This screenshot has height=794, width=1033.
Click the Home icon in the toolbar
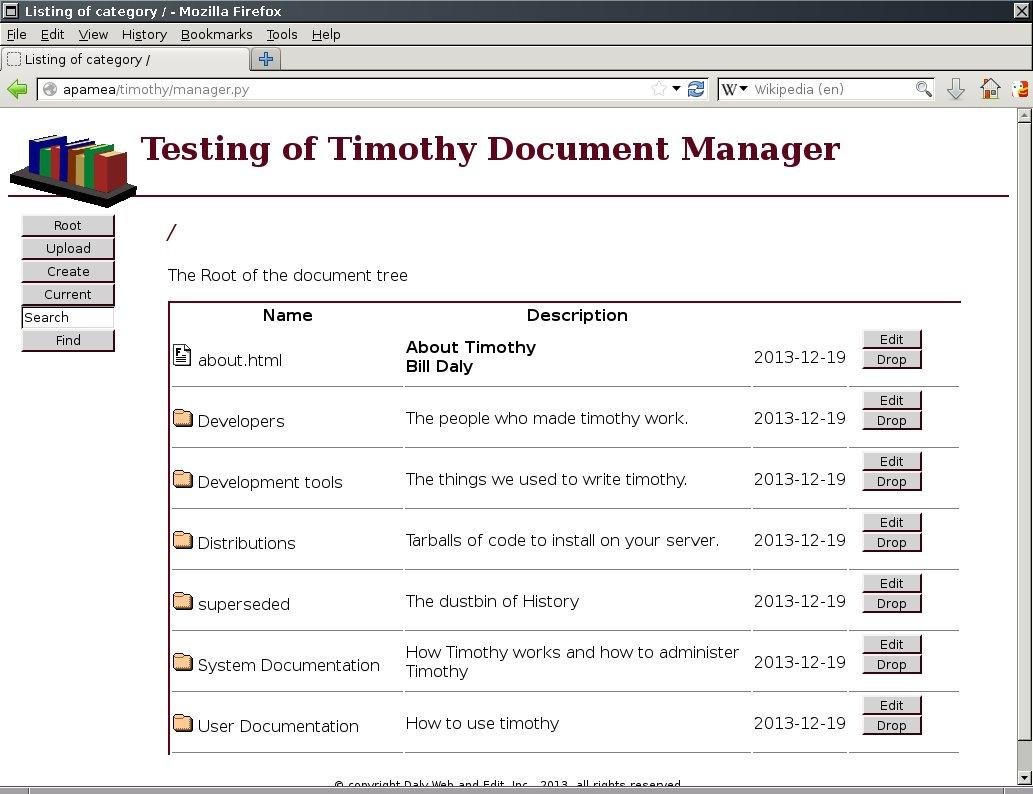(989, 89)
